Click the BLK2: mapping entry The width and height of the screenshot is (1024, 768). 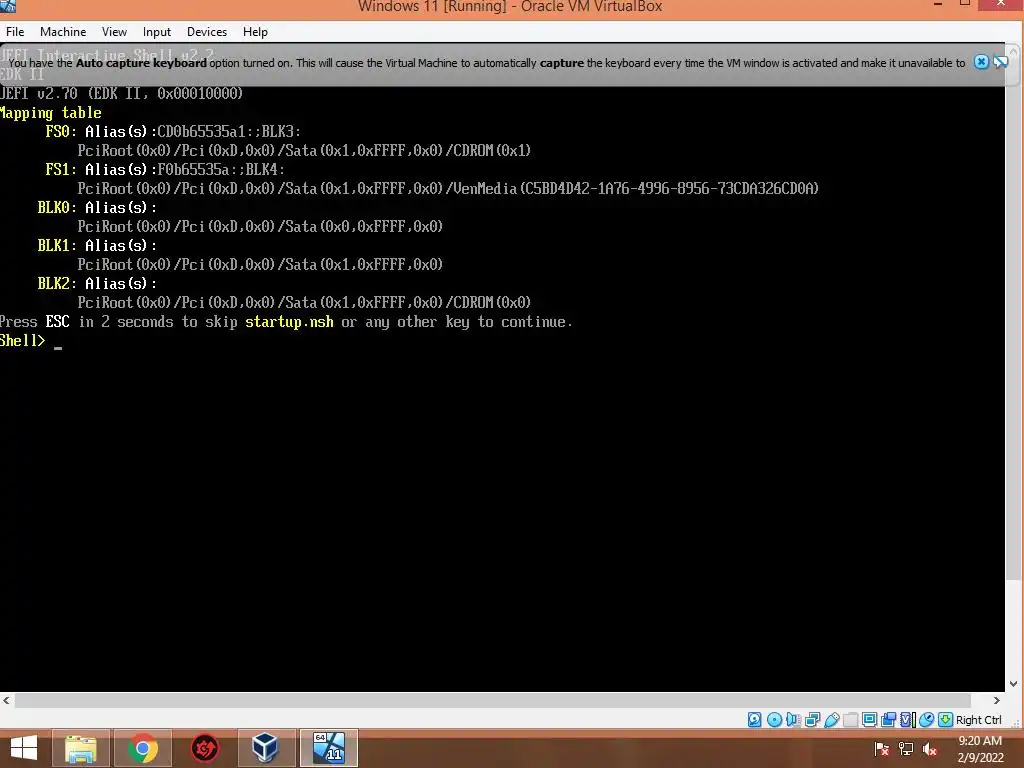[97, 283]
